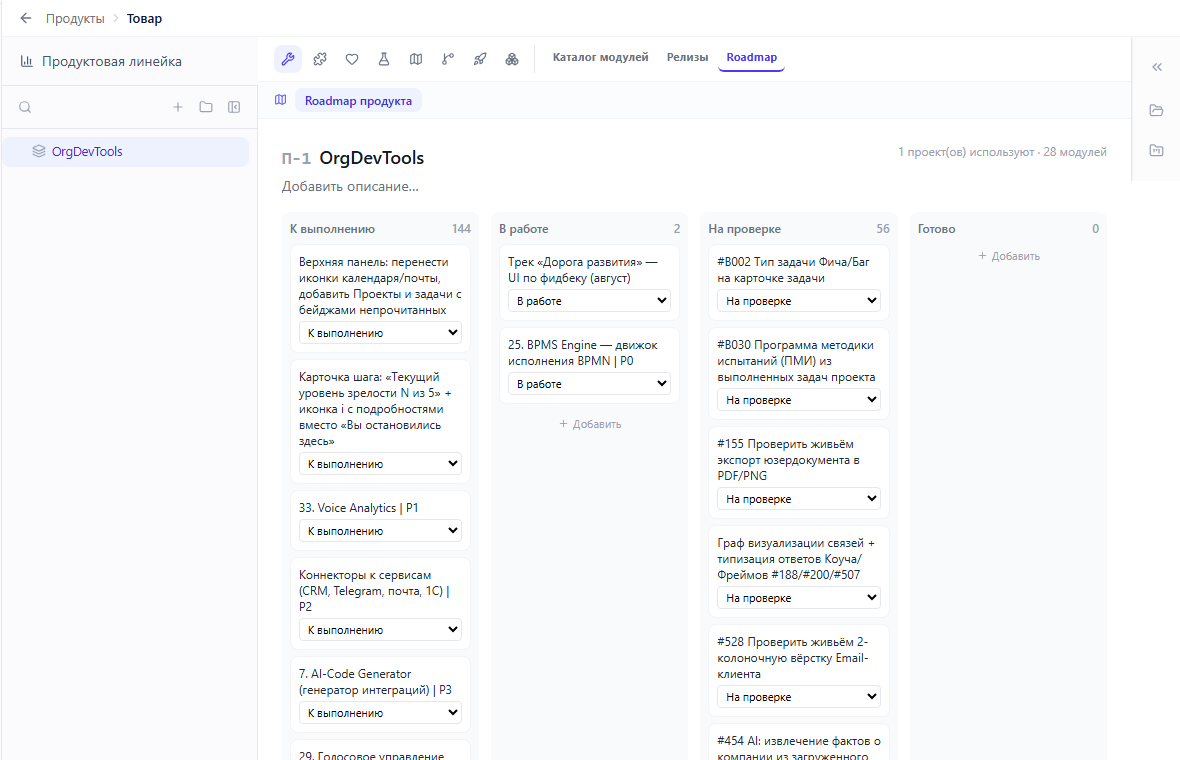Click the Roadmap продукта chip
The width and height of the screenshot is (1180, 760).
[x=358, y=100]
